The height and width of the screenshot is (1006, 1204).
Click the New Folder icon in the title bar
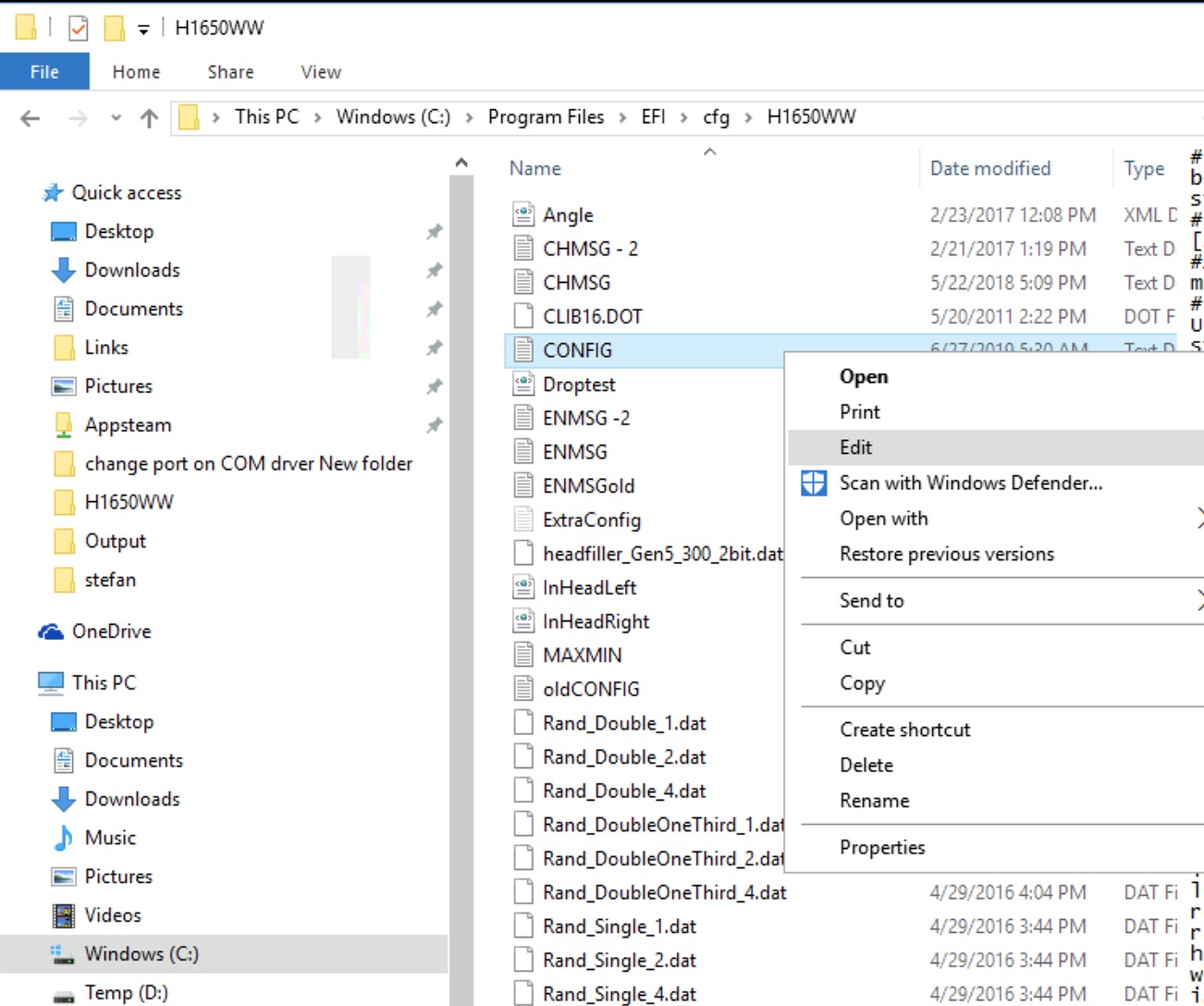[x=115, y=29]
